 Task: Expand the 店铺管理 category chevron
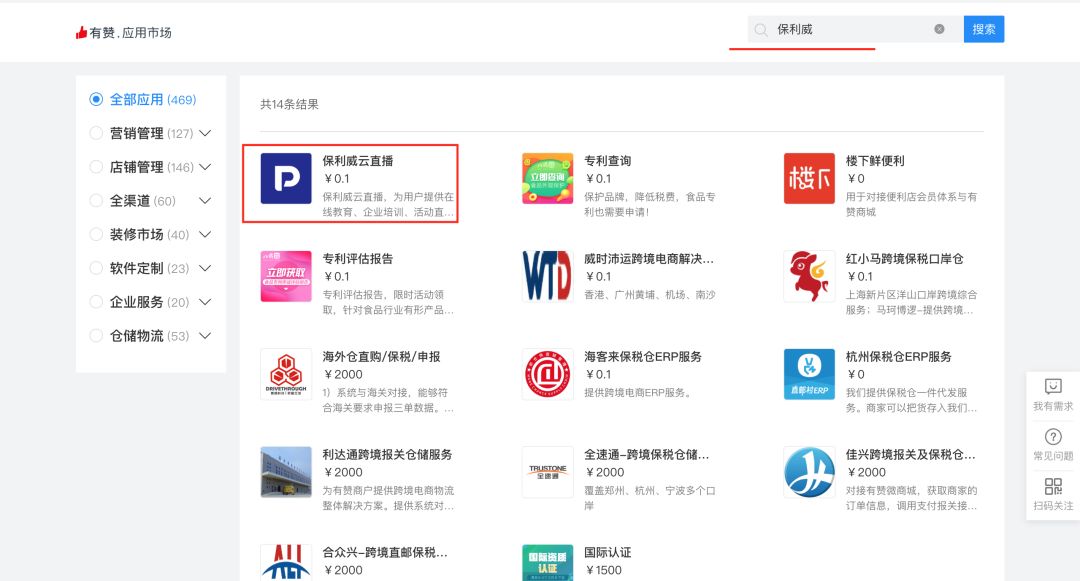click(x=205, y=167)
